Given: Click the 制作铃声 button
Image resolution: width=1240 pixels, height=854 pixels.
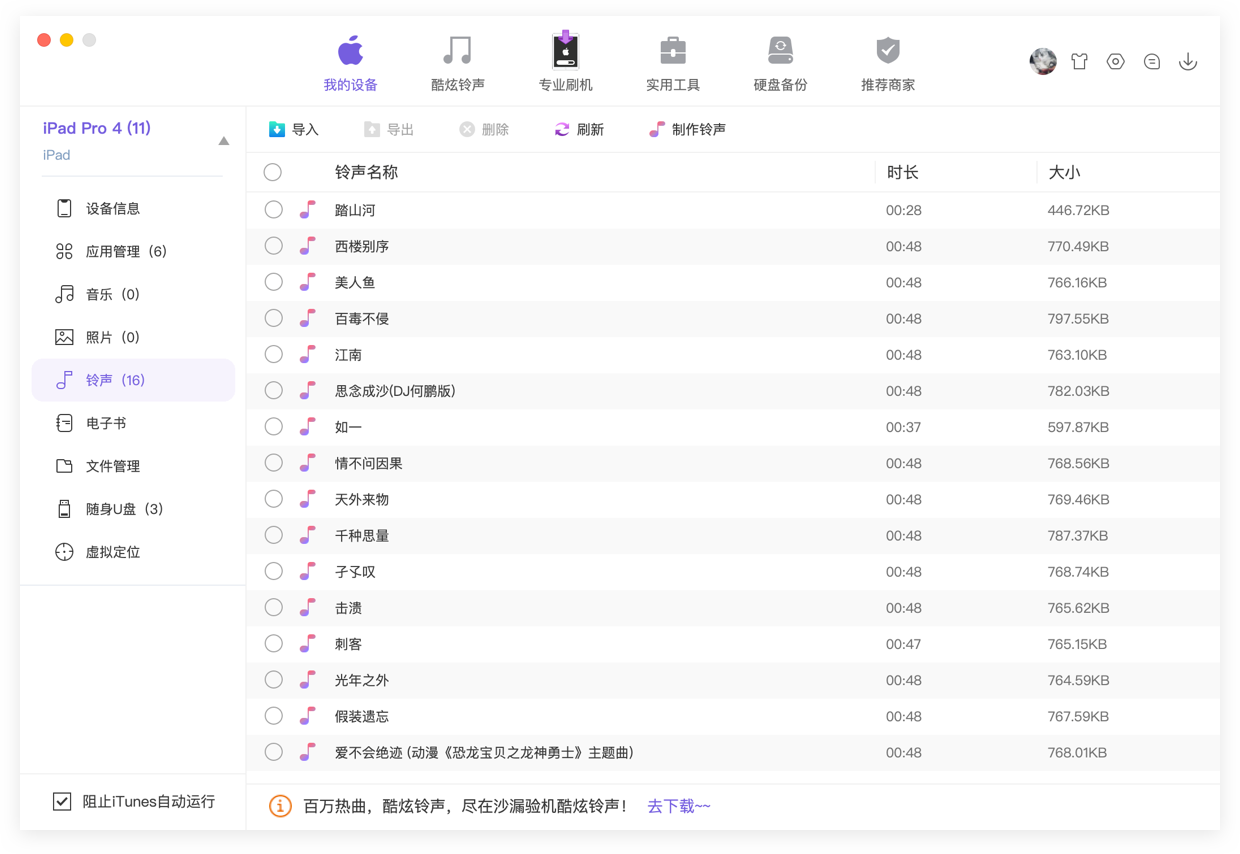Looking at the screenshot, I should (x=687, y=129).
